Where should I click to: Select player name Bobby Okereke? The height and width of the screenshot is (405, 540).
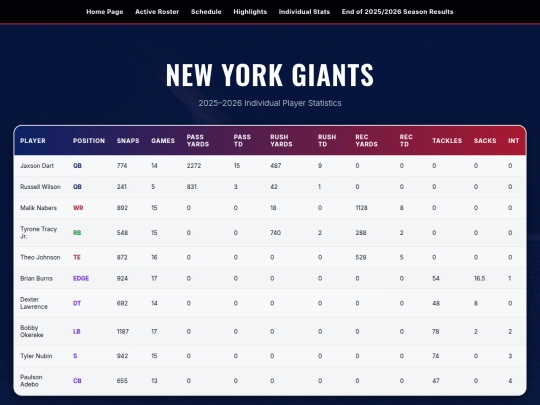click(x=32, y=331)
